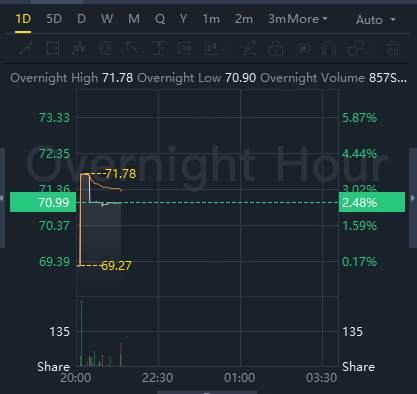Expand the right side panel arrow
This screenshot has height=394, width=417.
[413, 198]
